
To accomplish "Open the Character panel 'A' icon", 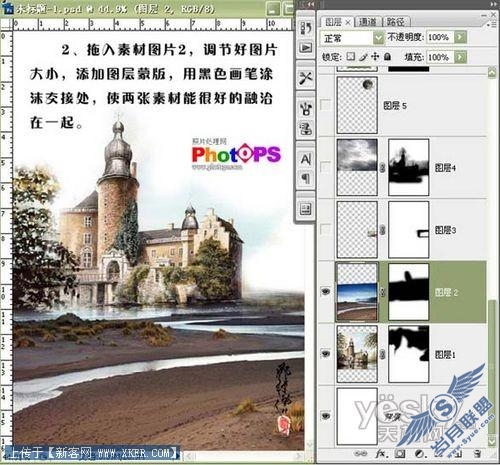I will point(306,159).
